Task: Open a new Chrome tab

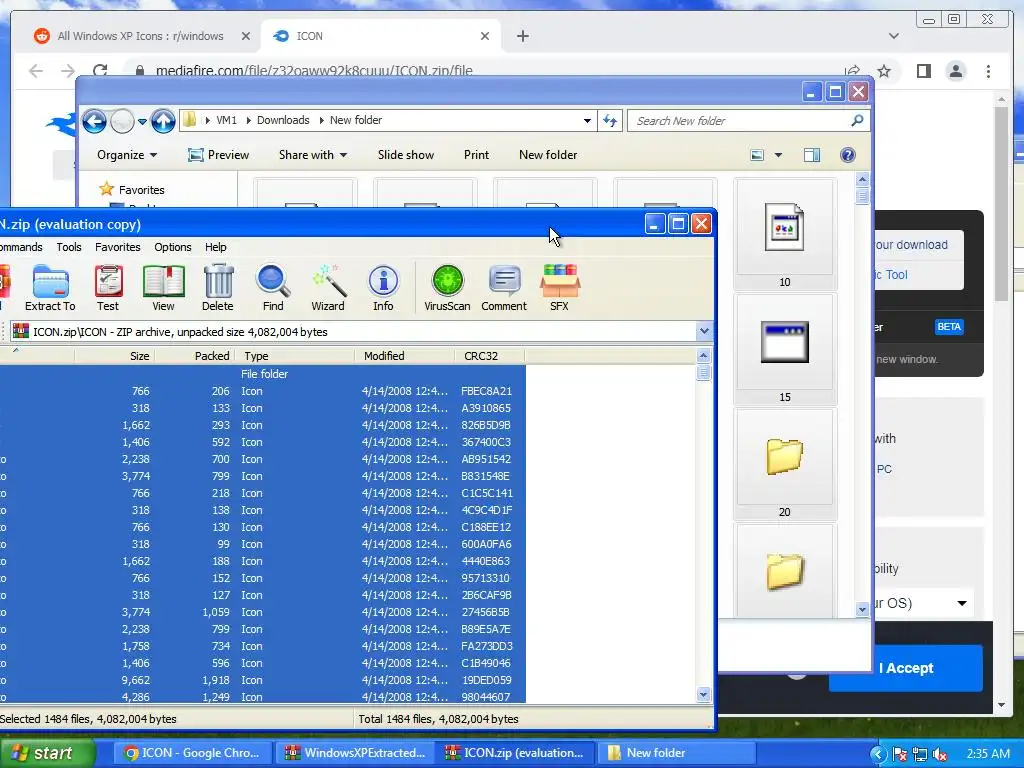Action: pos(522,36)
